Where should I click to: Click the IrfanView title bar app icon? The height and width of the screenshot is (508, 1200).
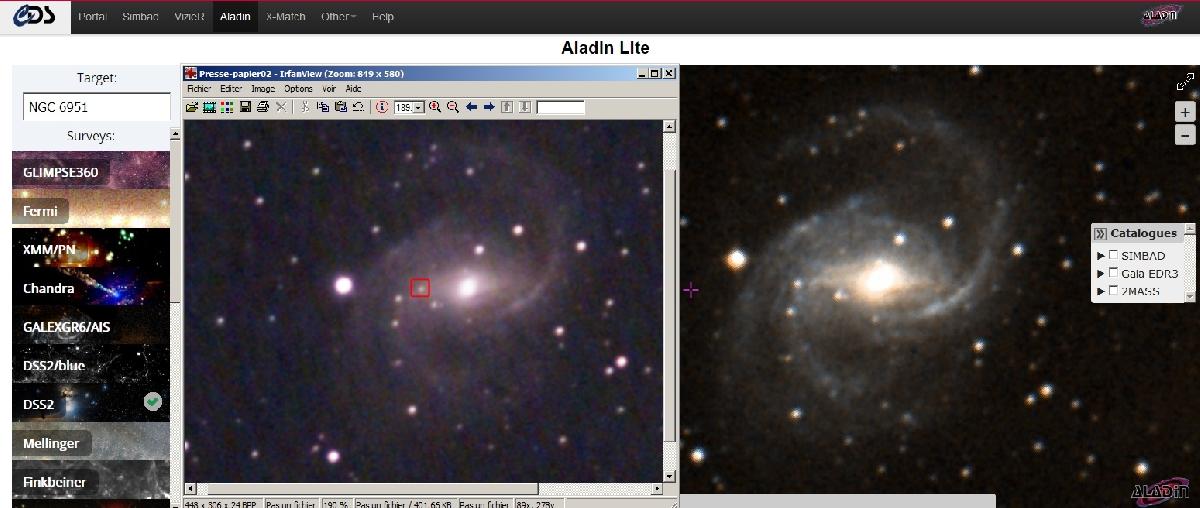(x=190, y=73)
